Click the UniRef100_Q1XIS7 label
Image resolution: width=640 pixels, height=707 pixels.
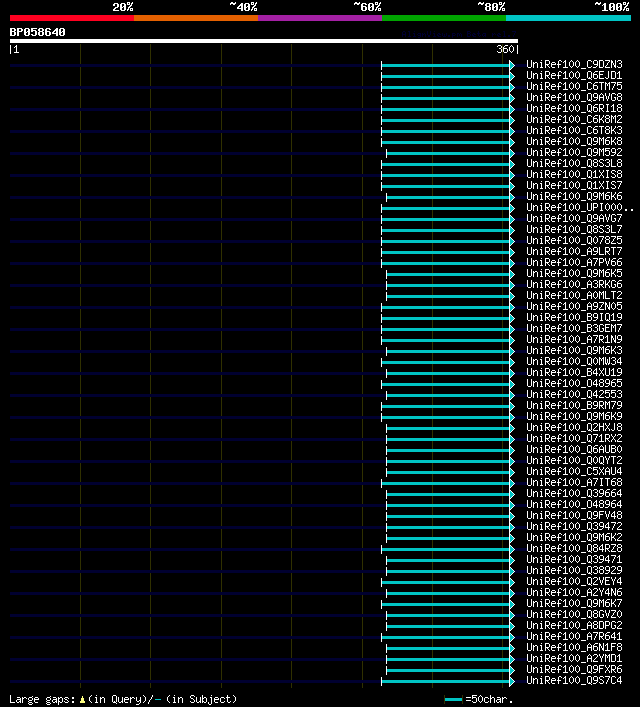pyautogui.click(x=574, y=185)
